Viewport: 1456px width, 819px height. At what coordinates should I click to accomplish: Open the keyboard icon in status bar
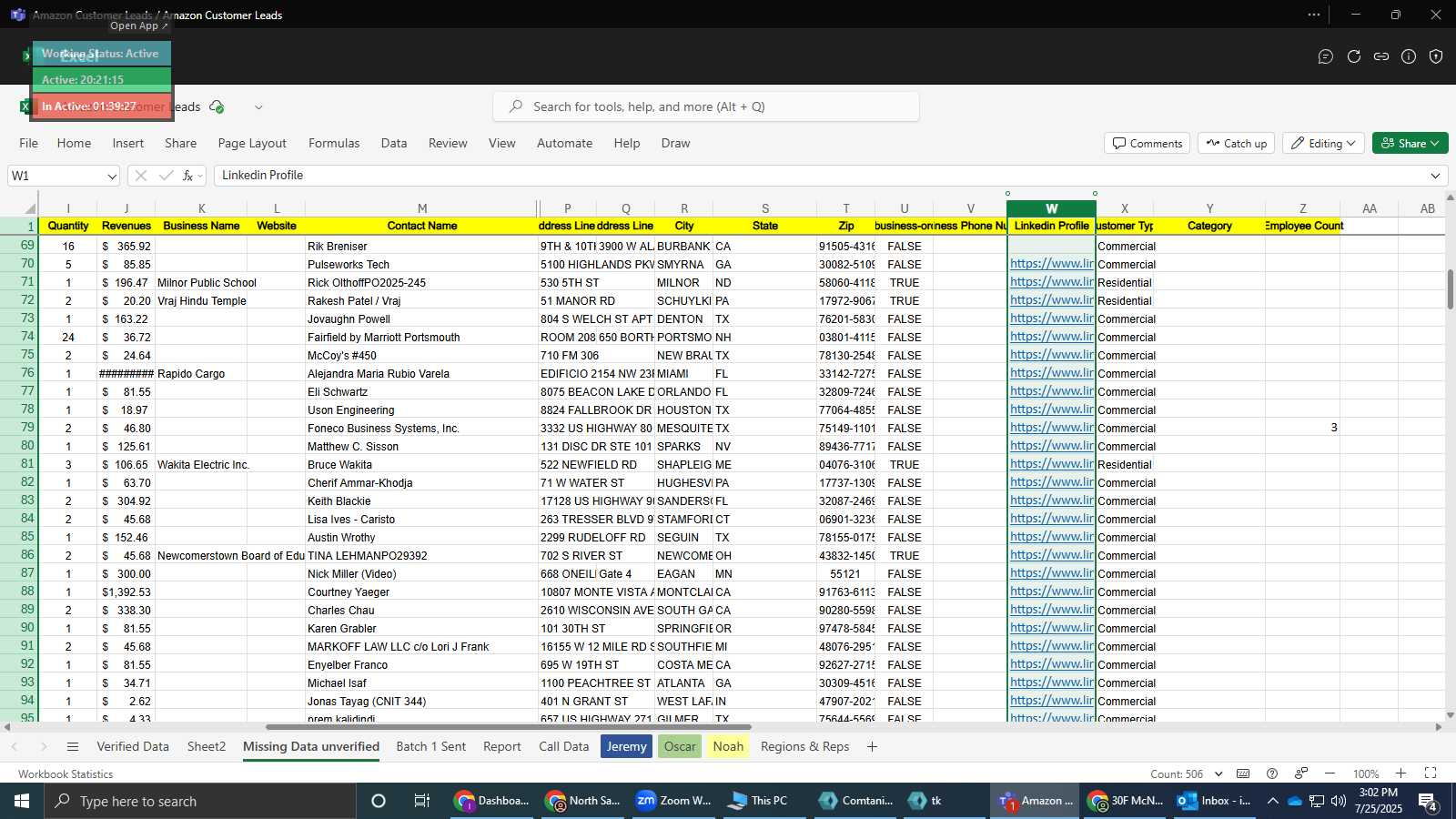point(1243,773)
